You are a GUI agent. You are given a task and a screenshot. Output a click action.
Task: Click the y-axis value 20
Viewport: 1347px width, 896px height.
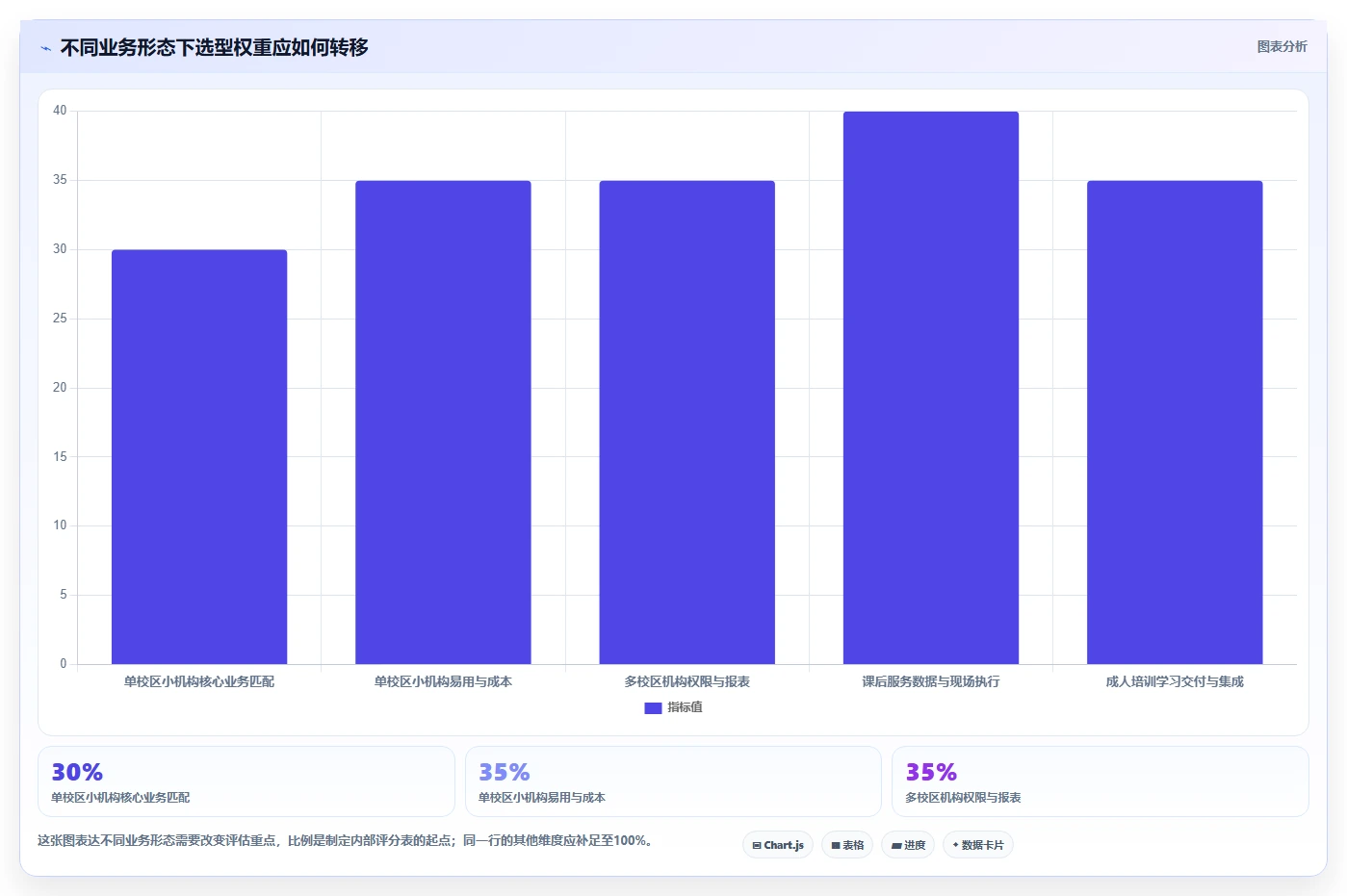60,388
